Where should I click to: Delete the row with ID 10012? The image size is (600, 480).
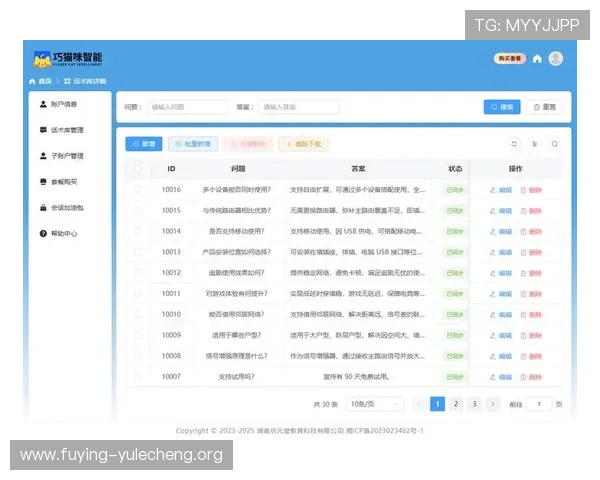(x=531, y=273)
